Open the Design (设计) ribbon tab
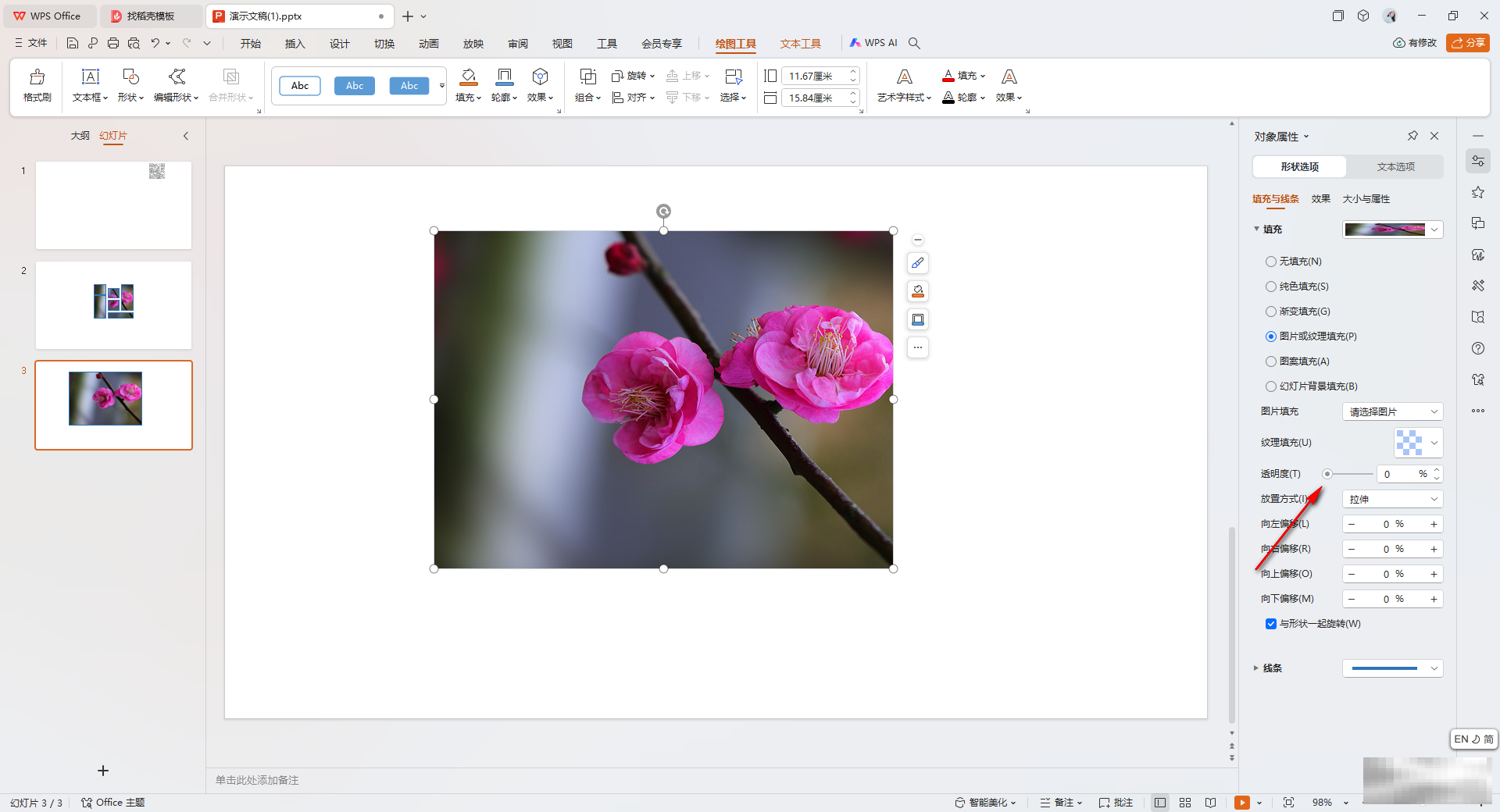This screenshot has width=1500, height=812. click(x=339, y=44)
